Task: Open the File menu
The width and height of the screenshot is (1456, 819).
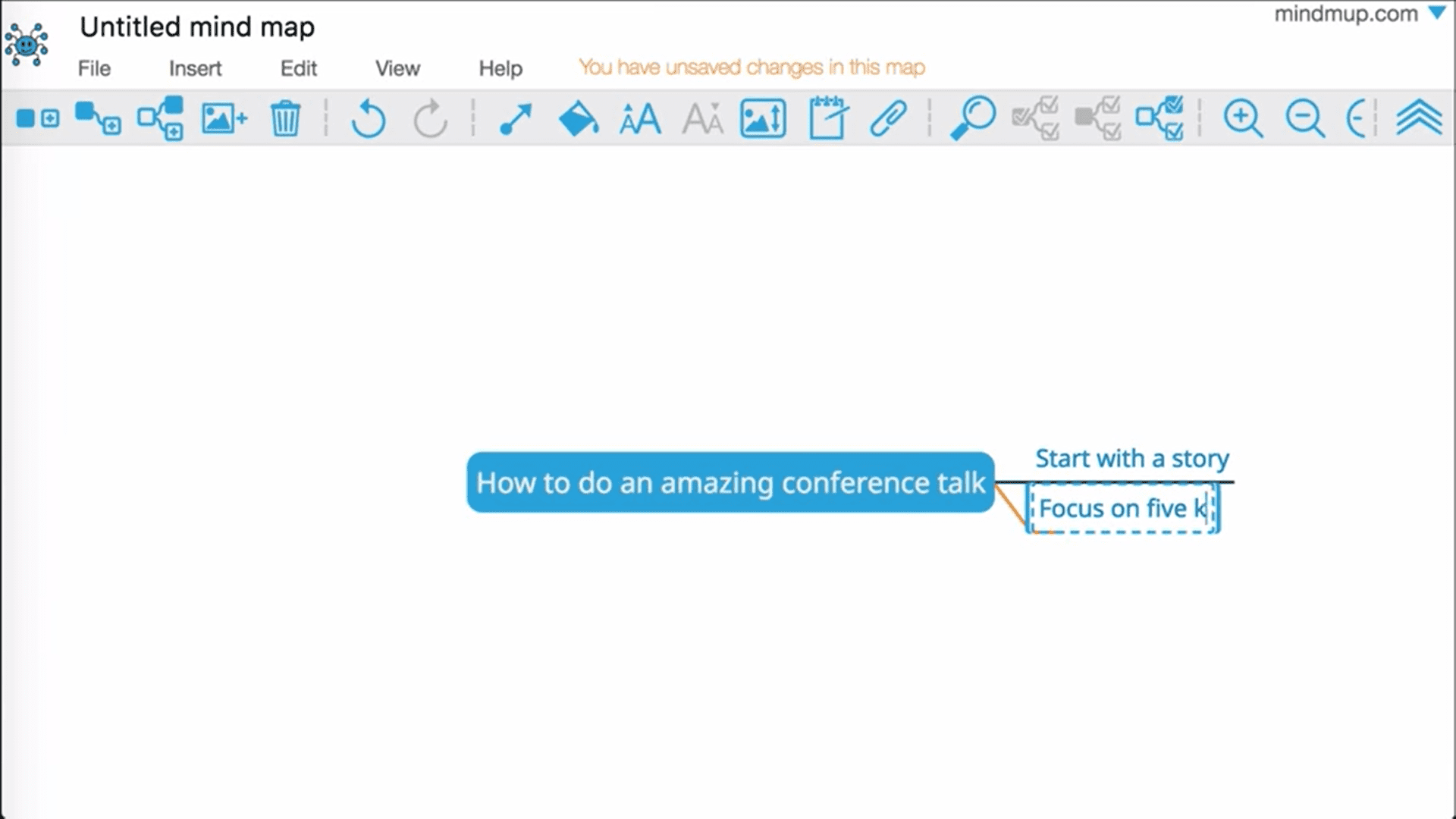Action: pyautogui.click(x=94, y=68)
